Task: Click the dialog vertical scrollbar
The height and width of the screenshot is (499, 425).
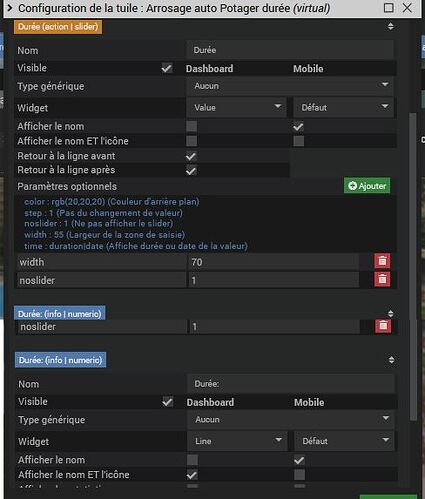Action: 413,267
